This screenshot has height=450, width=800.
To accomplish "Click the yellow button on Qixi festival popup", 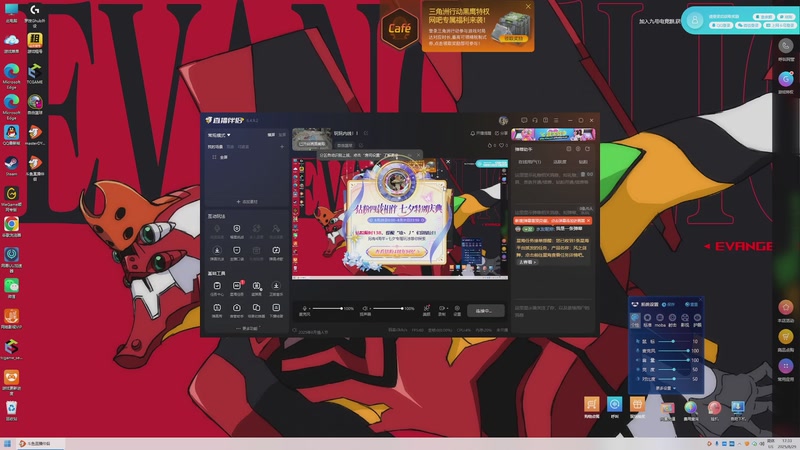I will click(396, 252).
